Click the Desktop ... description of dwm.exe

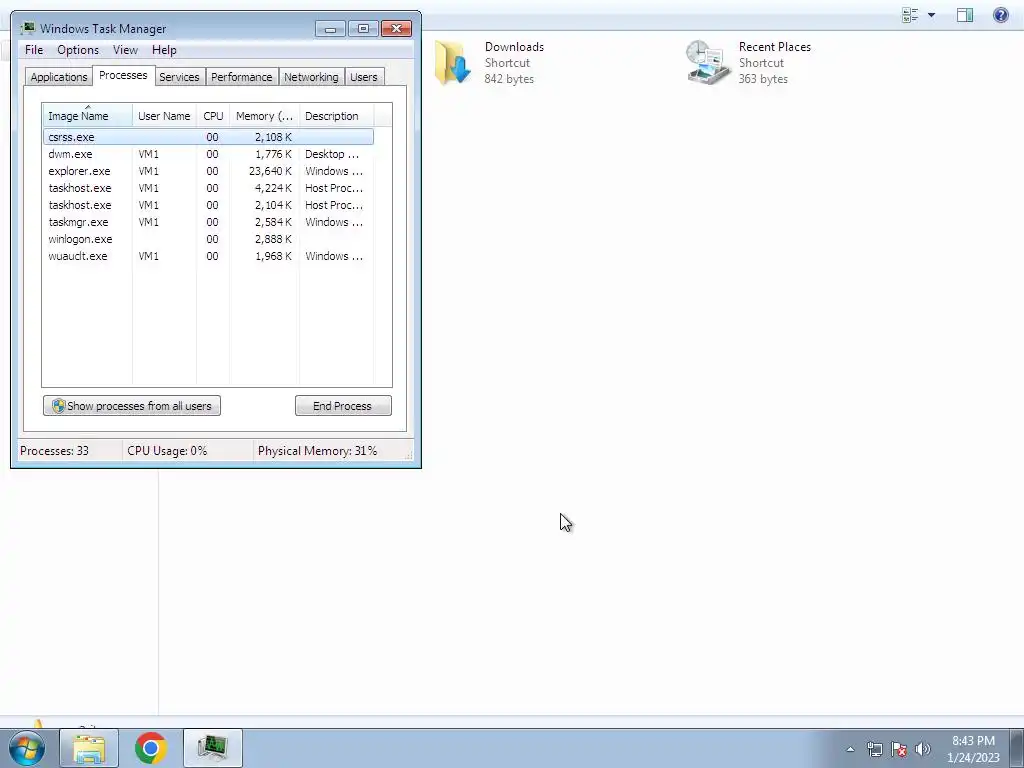pos(332,154)
